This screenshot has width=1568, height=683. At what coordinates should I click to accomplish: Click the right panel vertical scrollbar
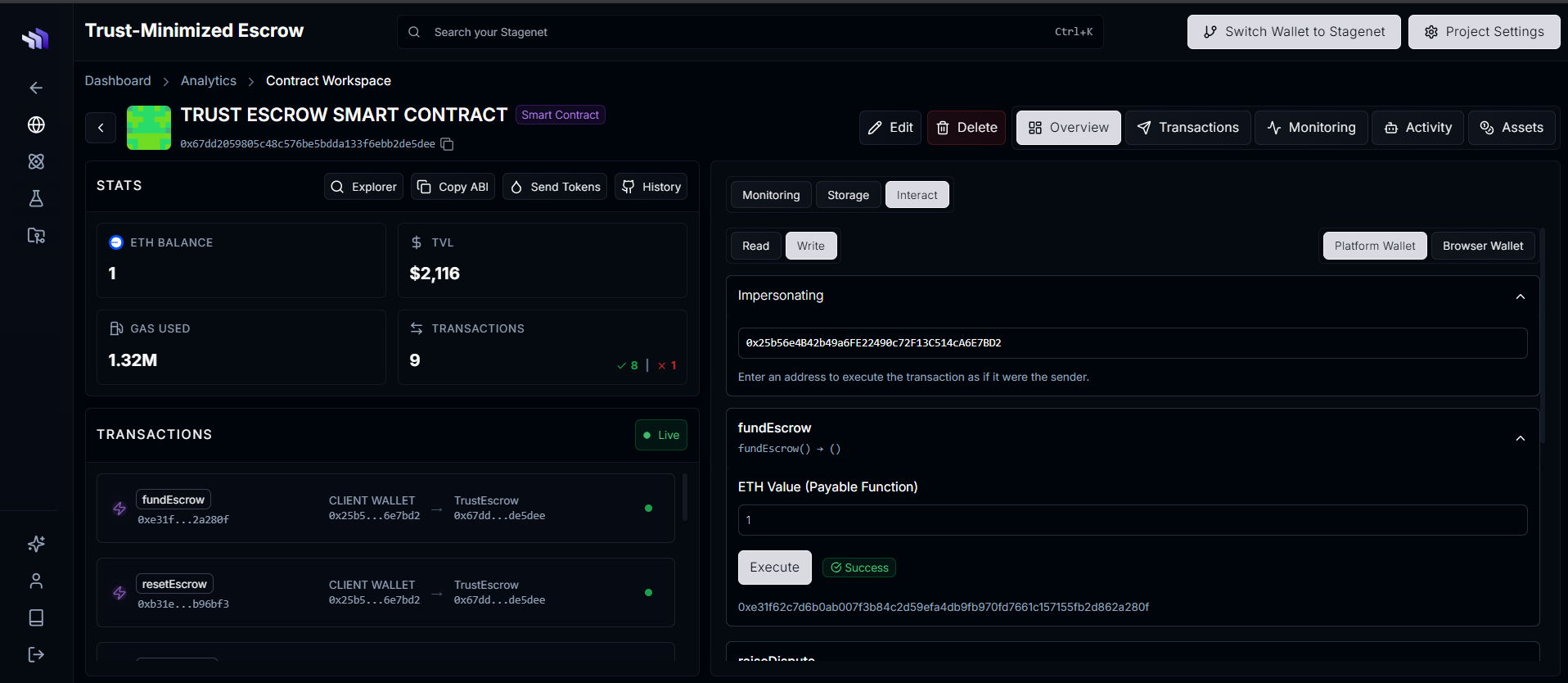click(x=1543, y=336)
